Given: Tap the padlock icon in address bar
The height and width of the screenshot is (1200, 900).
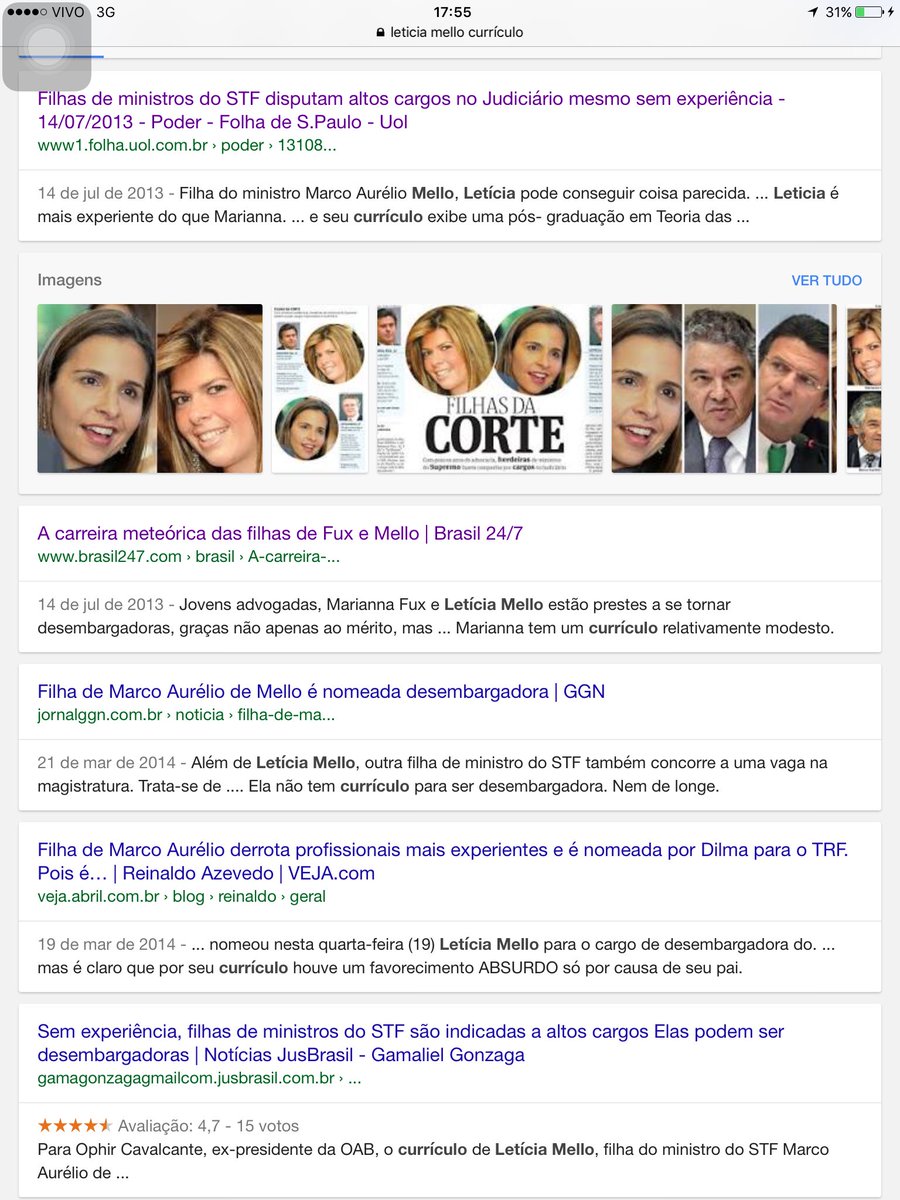Looking at the screenshot, I should [380, 32].
